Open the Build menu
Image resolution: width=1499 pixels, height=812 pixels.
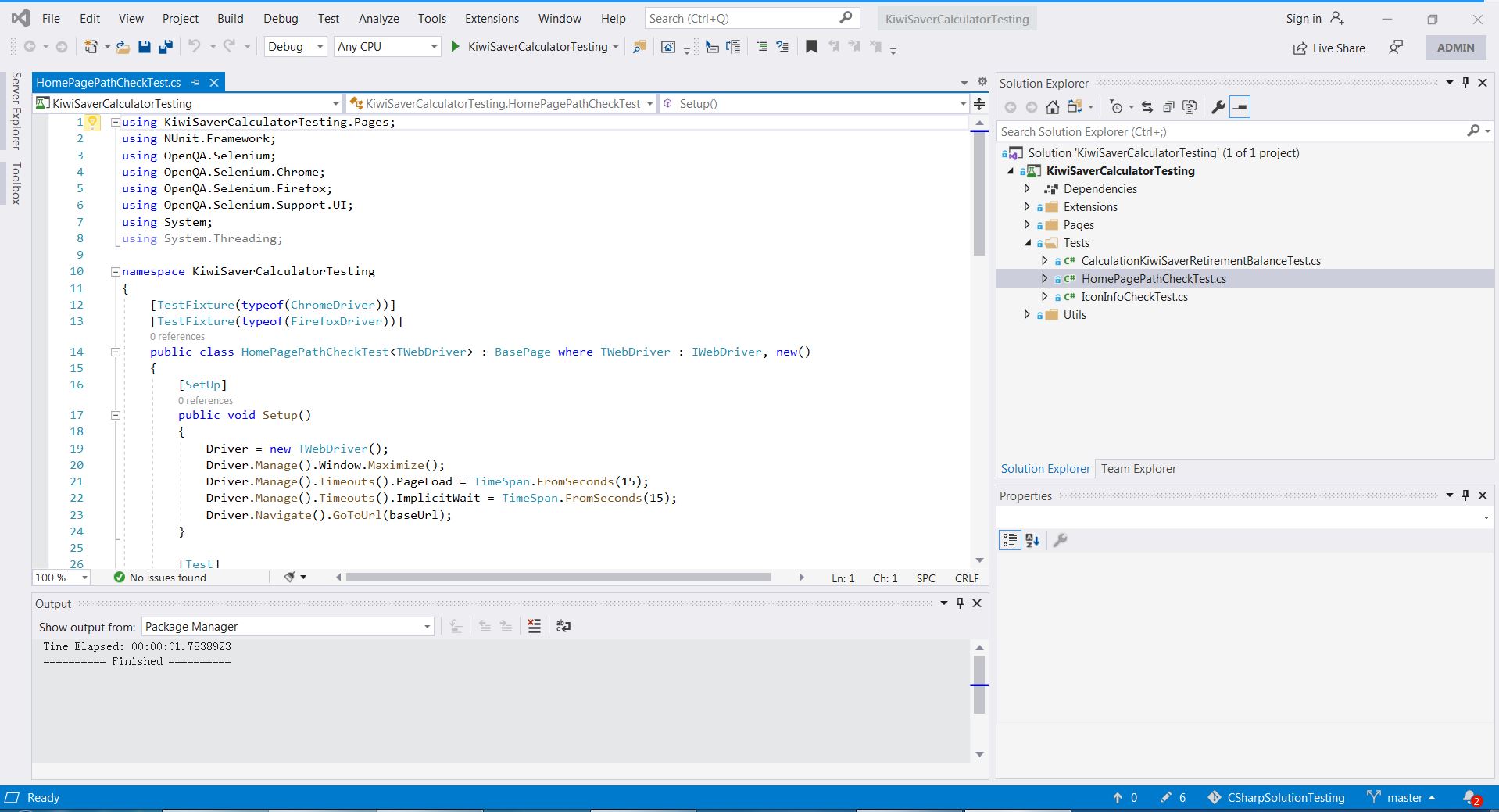[231, 18]
